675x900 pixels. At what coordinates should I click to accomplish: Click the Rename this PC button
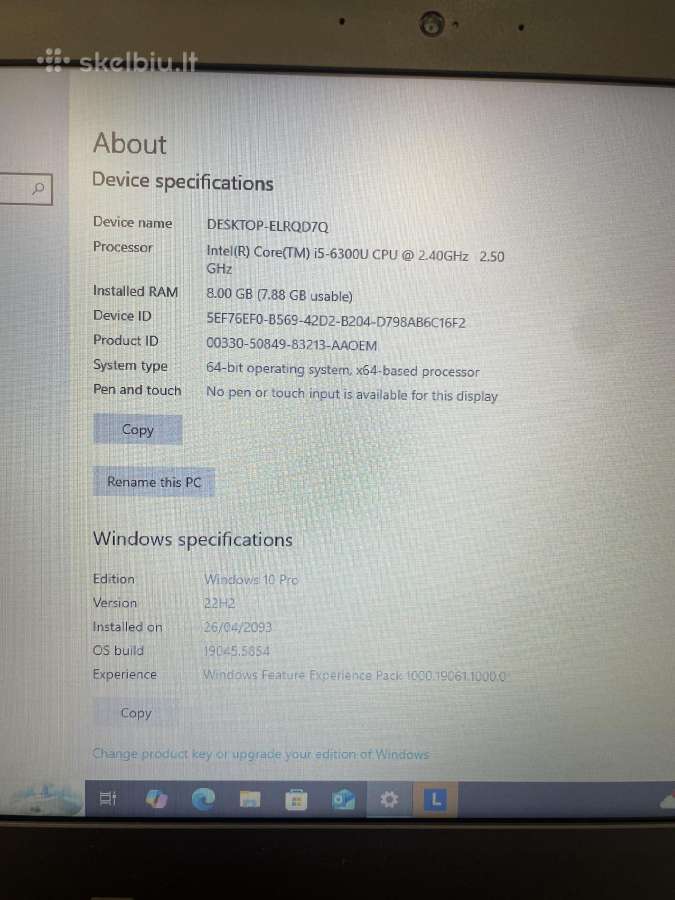(154, 482)
